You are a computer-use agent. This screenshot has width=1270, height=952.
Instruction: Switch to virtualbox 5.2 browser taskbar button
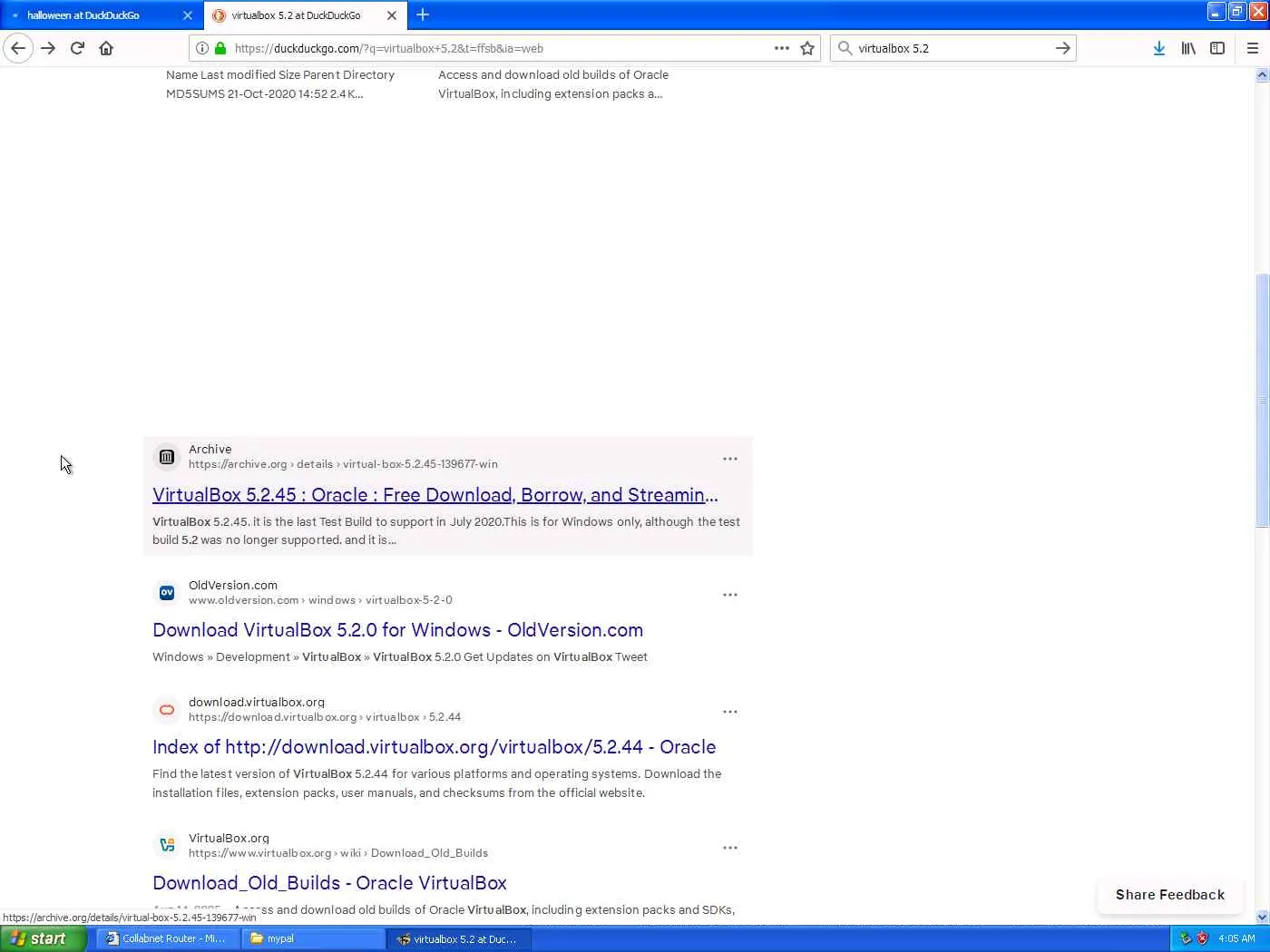[460, 938]
